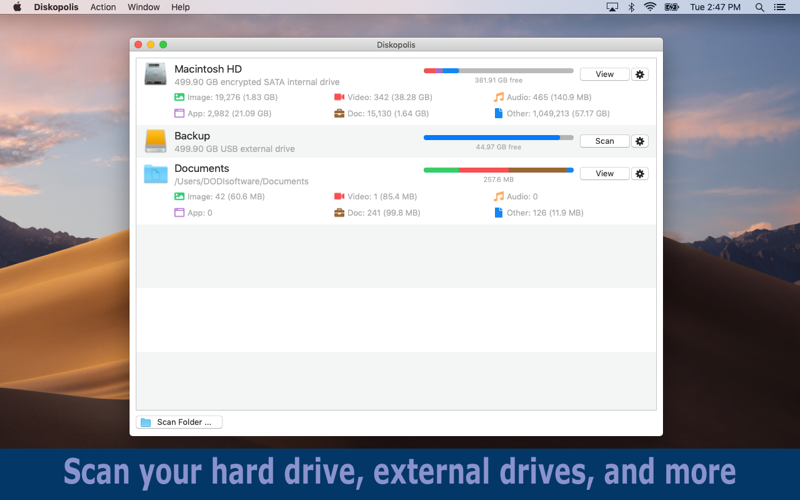Viewport: 800px width, 500px height.
Task: Select the Macintosh HD drive icon
Action: tap(156, 74)
